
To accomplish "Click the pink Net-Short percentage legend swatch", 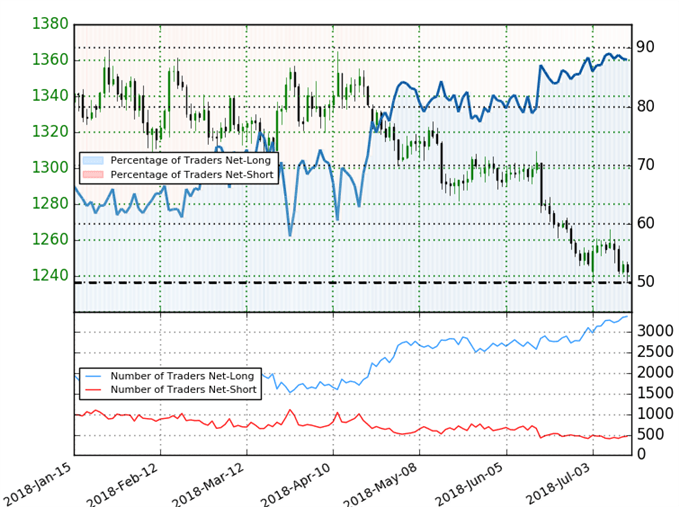I will [93, 174].
